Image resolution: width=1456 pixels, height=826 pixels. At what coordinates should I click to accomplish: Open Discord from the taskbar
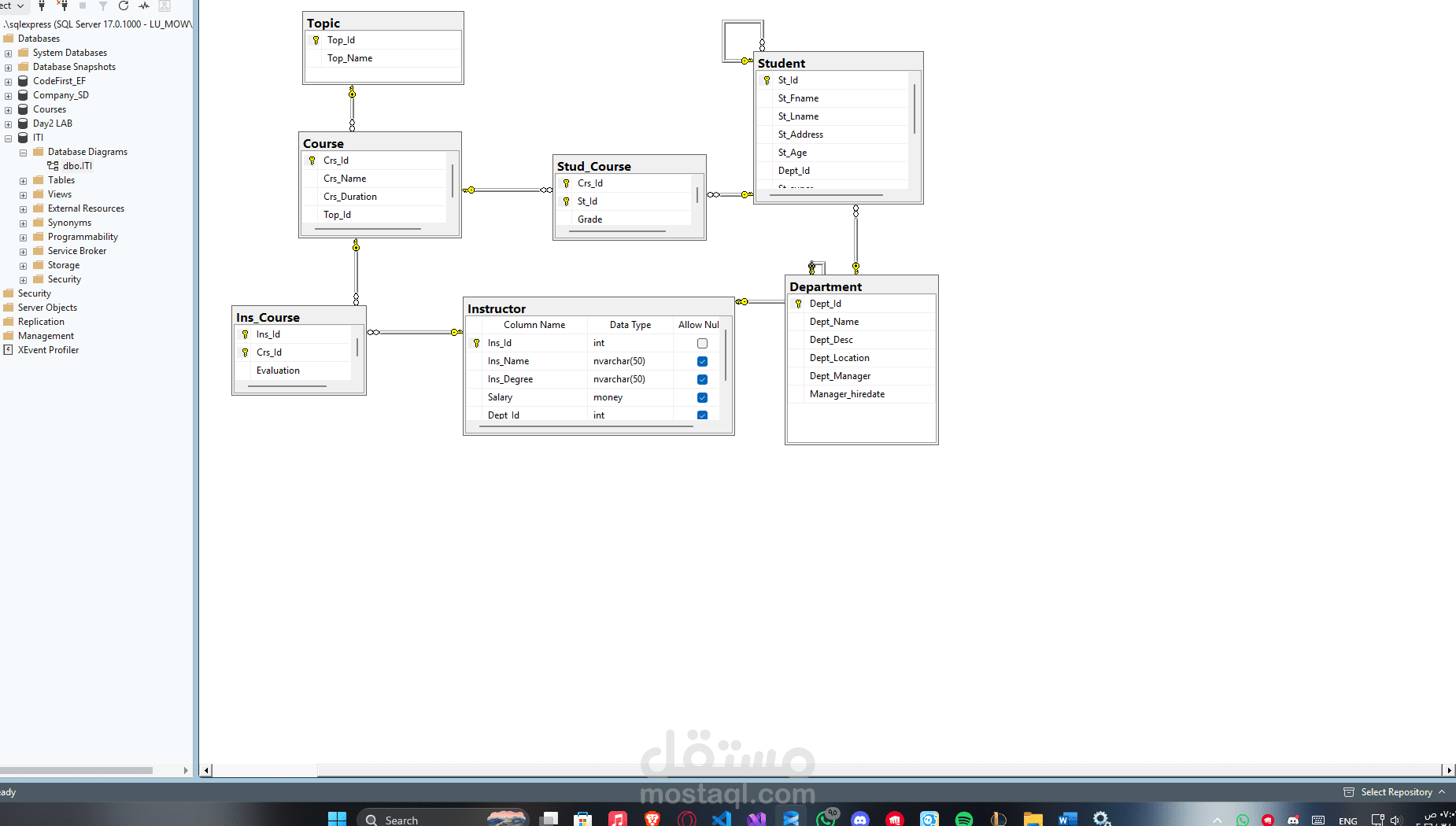pos(861,818)
